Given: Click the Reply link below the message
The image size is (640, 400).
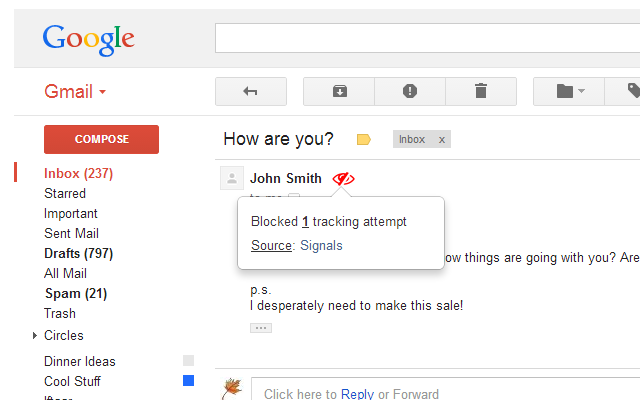Looking at the screenshot, I should [357, 394].
